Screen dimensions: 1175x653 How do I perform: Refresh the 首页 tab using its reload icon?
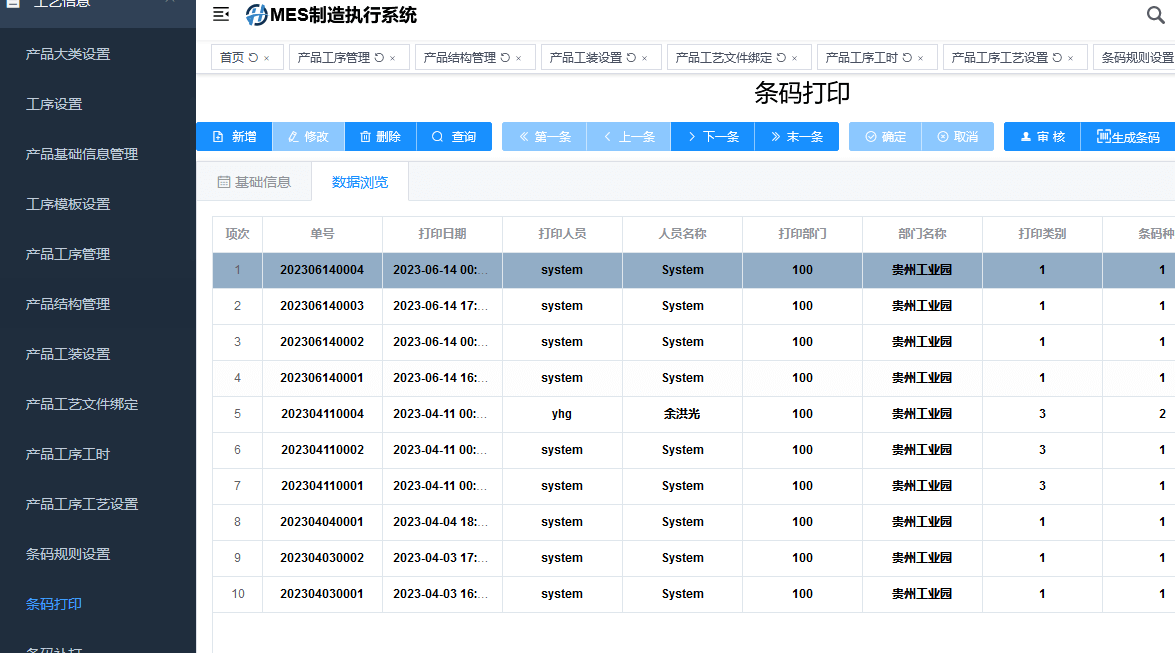253,58
